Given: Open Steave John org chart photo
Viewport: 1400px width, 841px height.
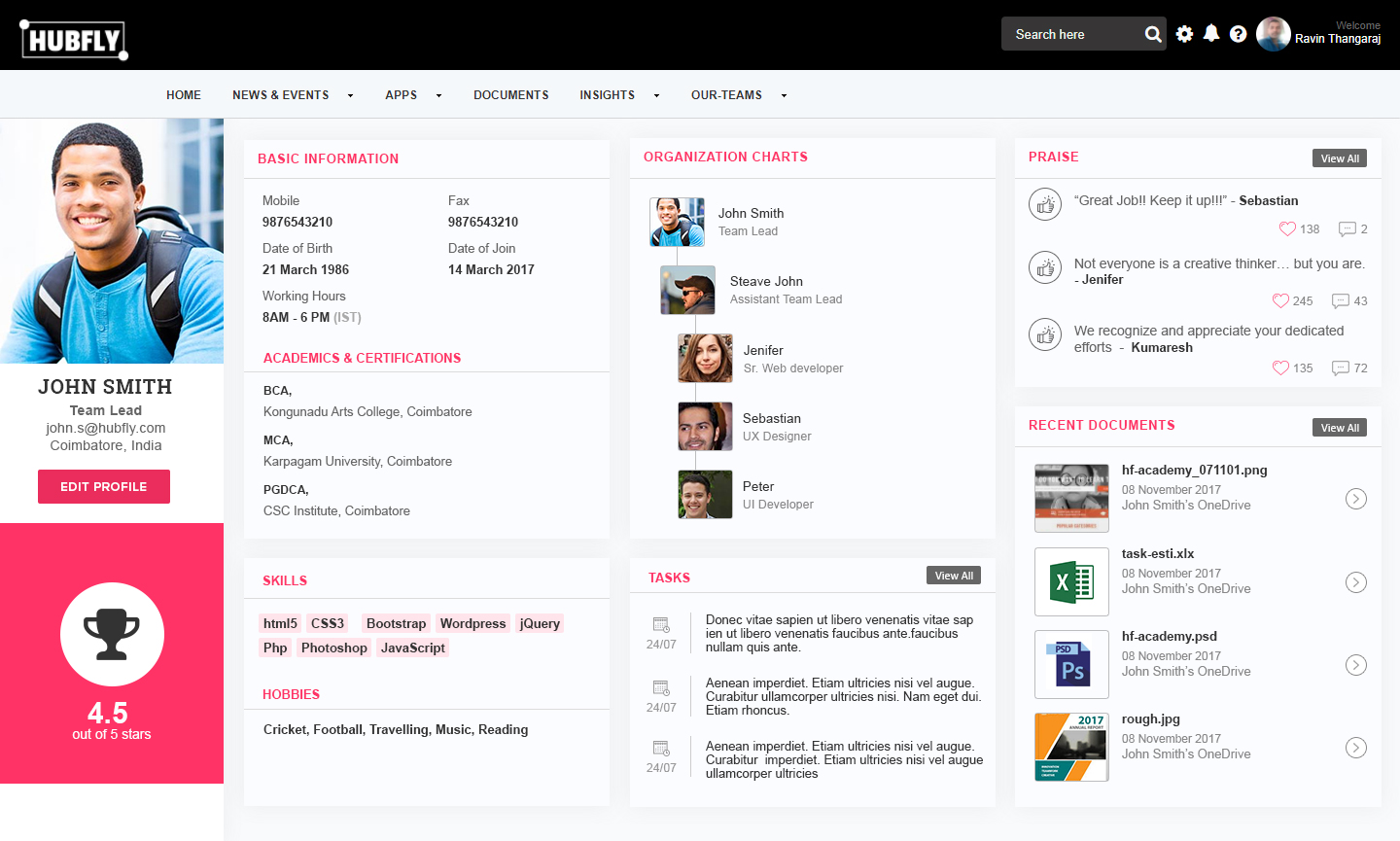Looking at the screenshot, I should (687, 290).
